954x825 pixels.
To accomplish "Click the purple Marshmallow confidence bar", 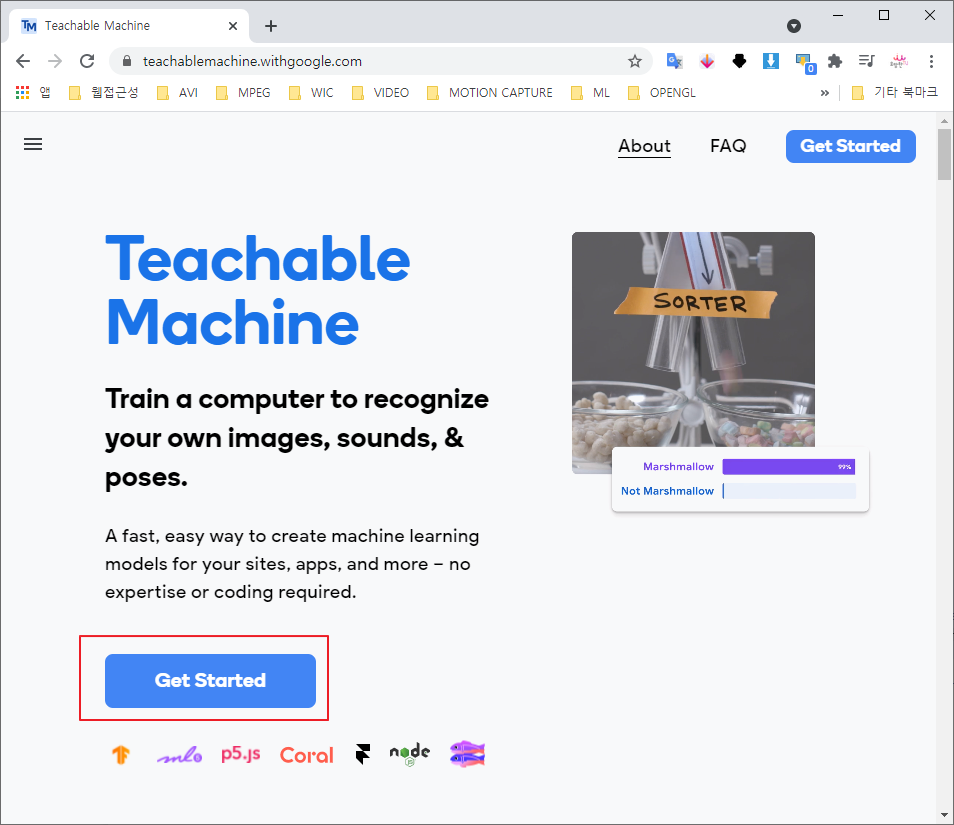I will coord(789,467).
